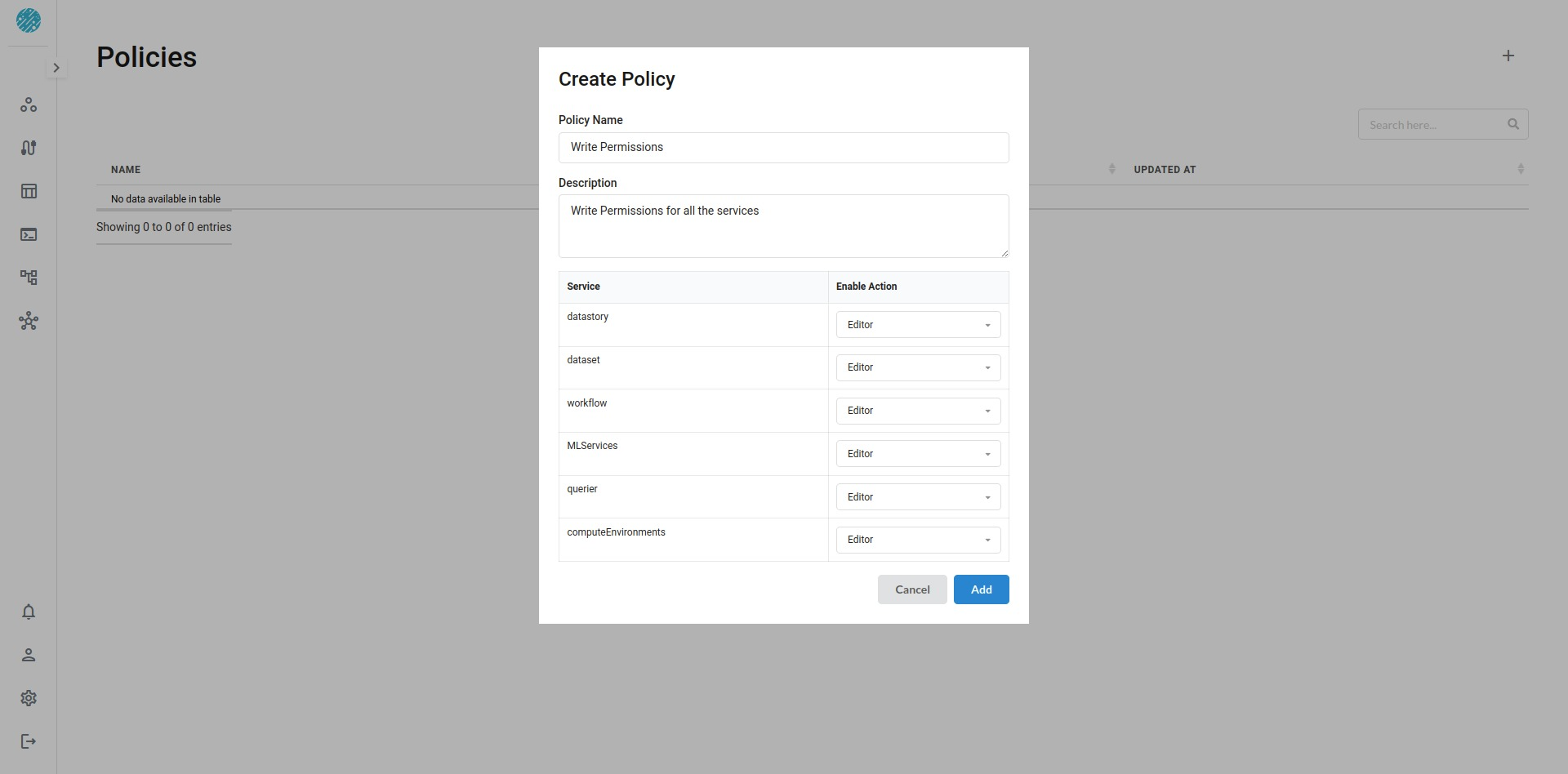Open the computeEnvironments Enable Action dropdown
Screen dimensions: 1568x774
919,540
